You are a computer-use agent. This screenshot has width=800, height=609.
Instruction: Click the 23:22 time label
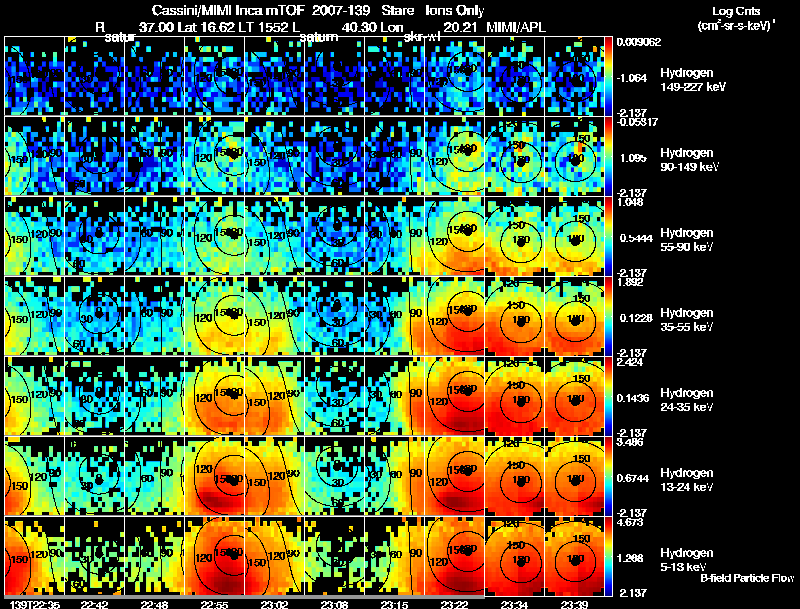coord(454,604)
